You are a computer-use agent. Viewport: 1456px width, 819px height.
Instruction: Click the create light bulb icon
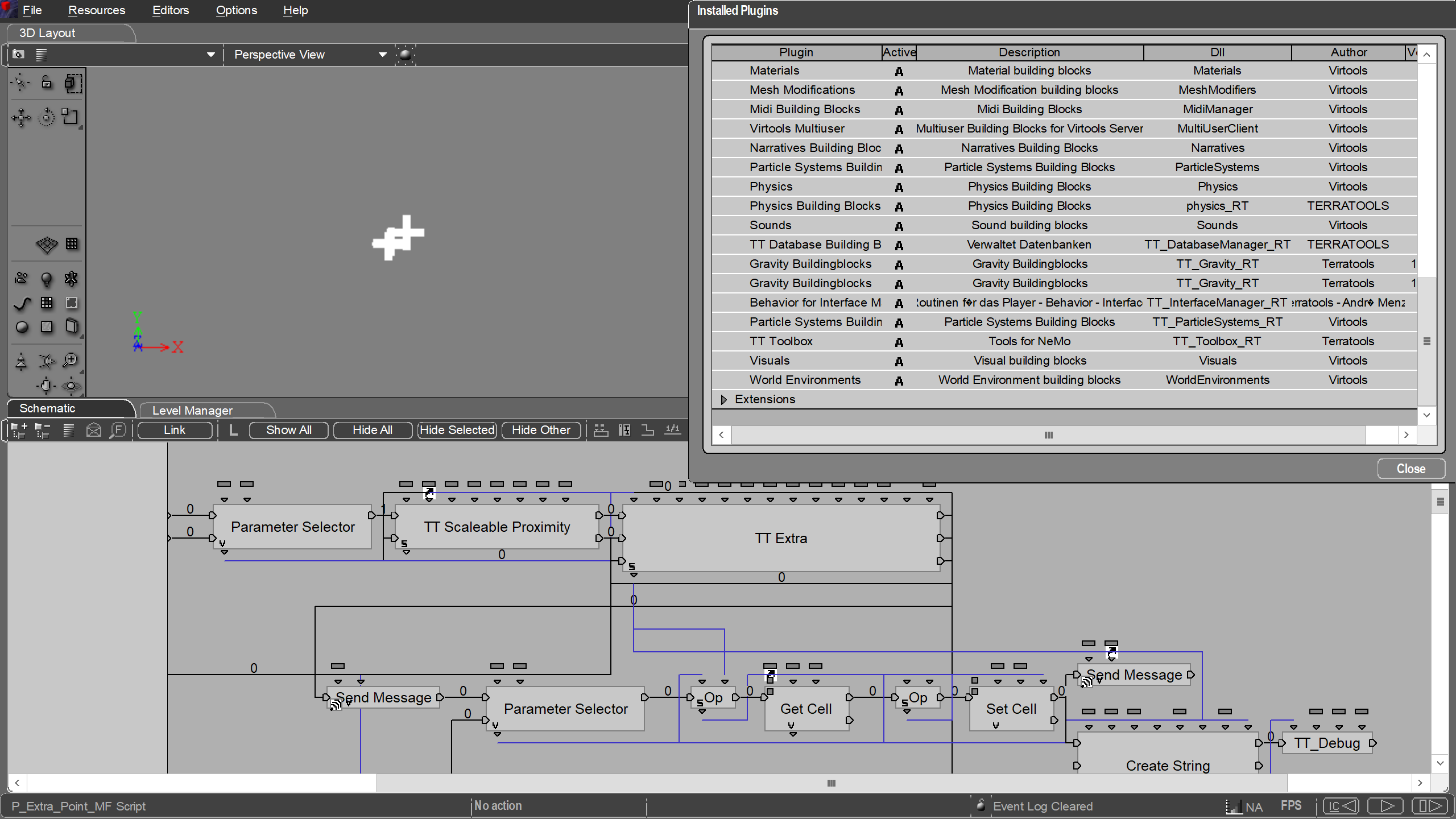[47, 279]
